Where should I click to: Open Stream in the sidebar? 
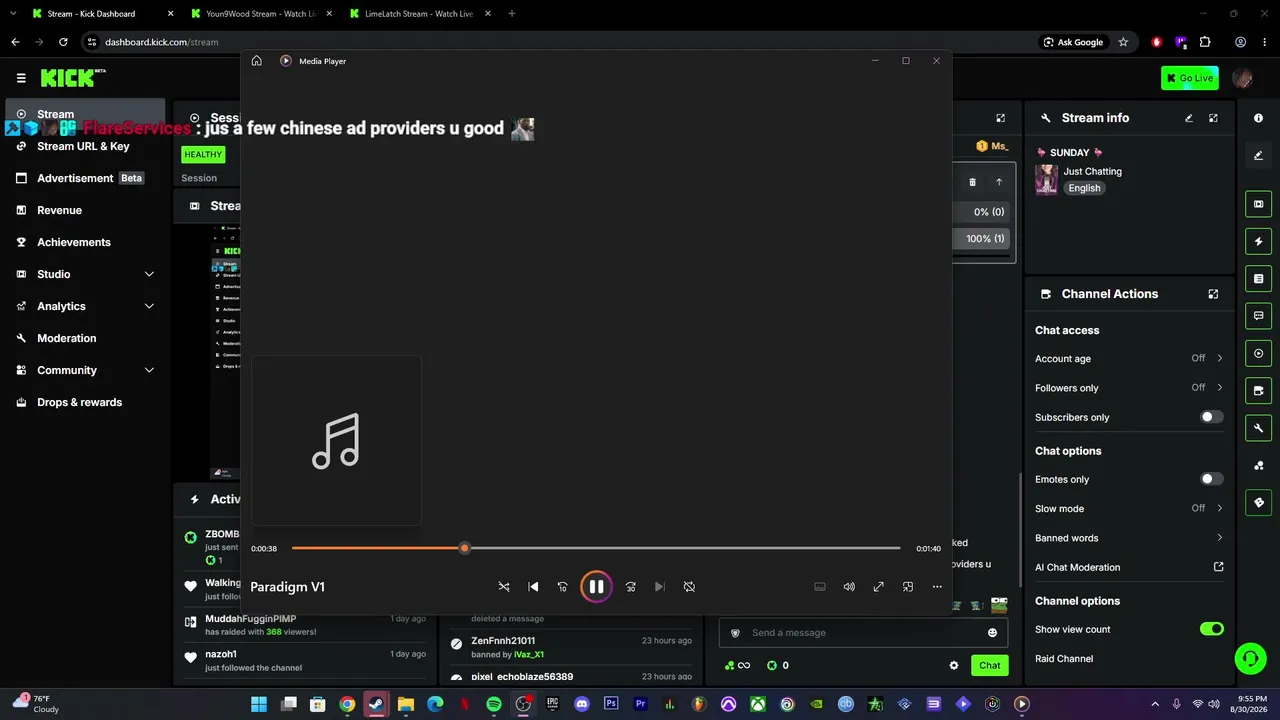click(x=85, y=114)
